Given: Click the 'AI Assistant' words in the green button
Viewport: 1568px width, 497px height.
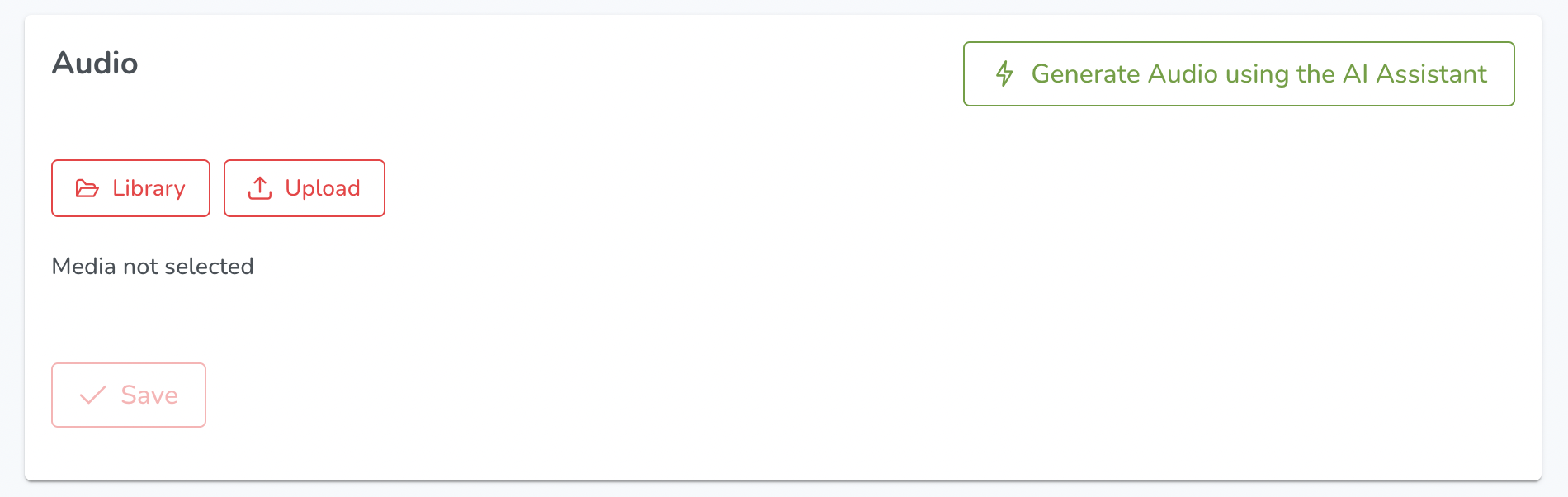Looking at the screenshot, I should tap(1415, 73).
